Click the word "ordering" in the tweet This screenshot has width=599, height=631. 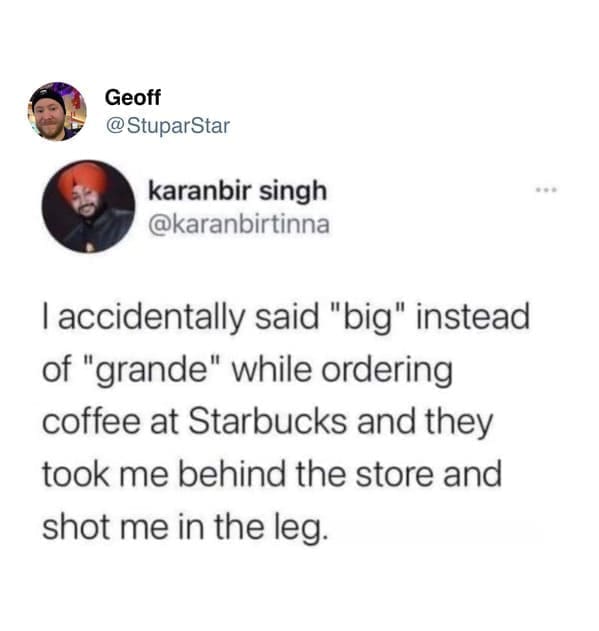387,370
